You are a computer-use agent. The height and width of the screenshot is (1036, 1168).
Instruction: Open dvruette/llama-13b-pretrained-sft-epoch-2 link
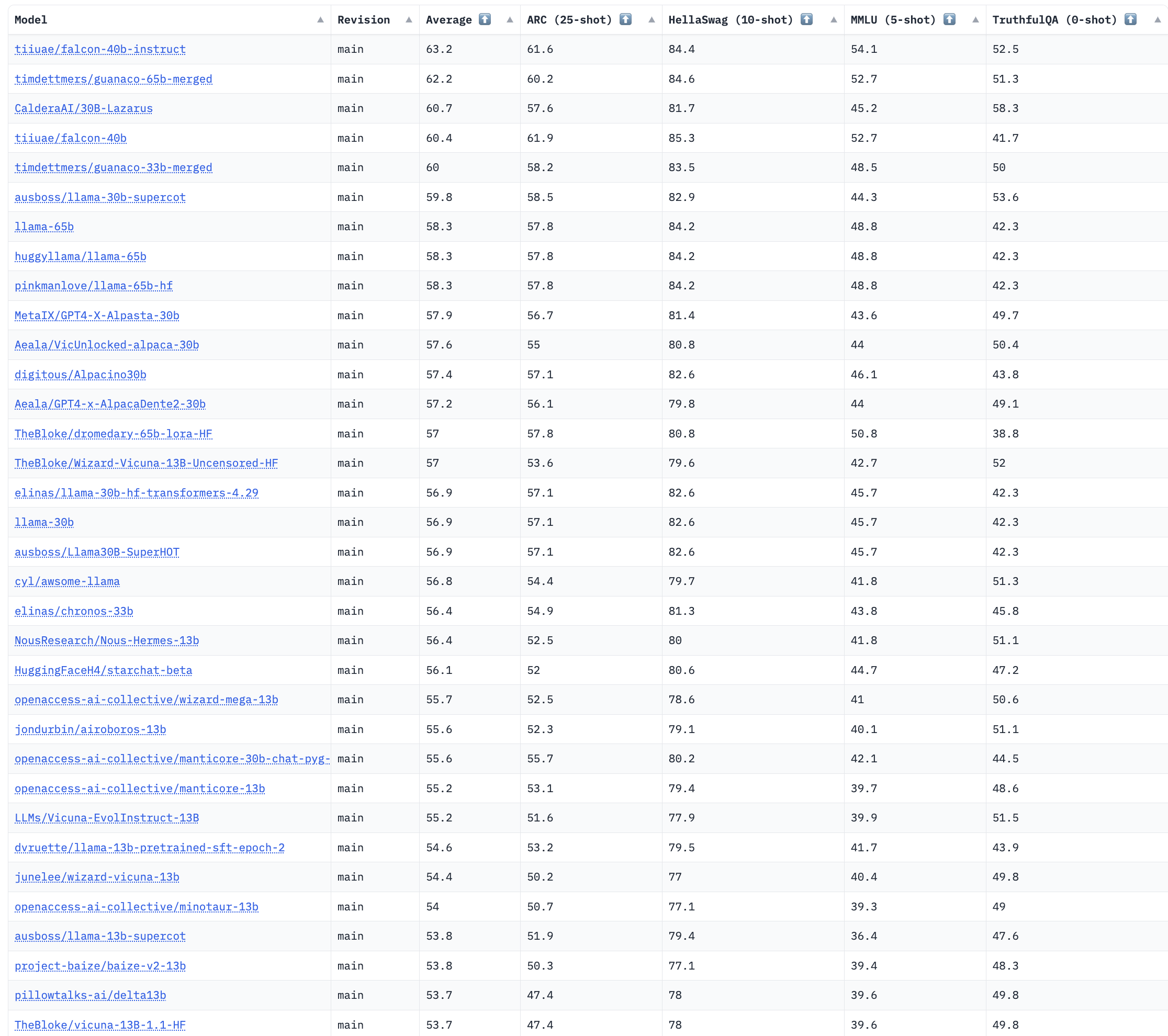[149, 848]
